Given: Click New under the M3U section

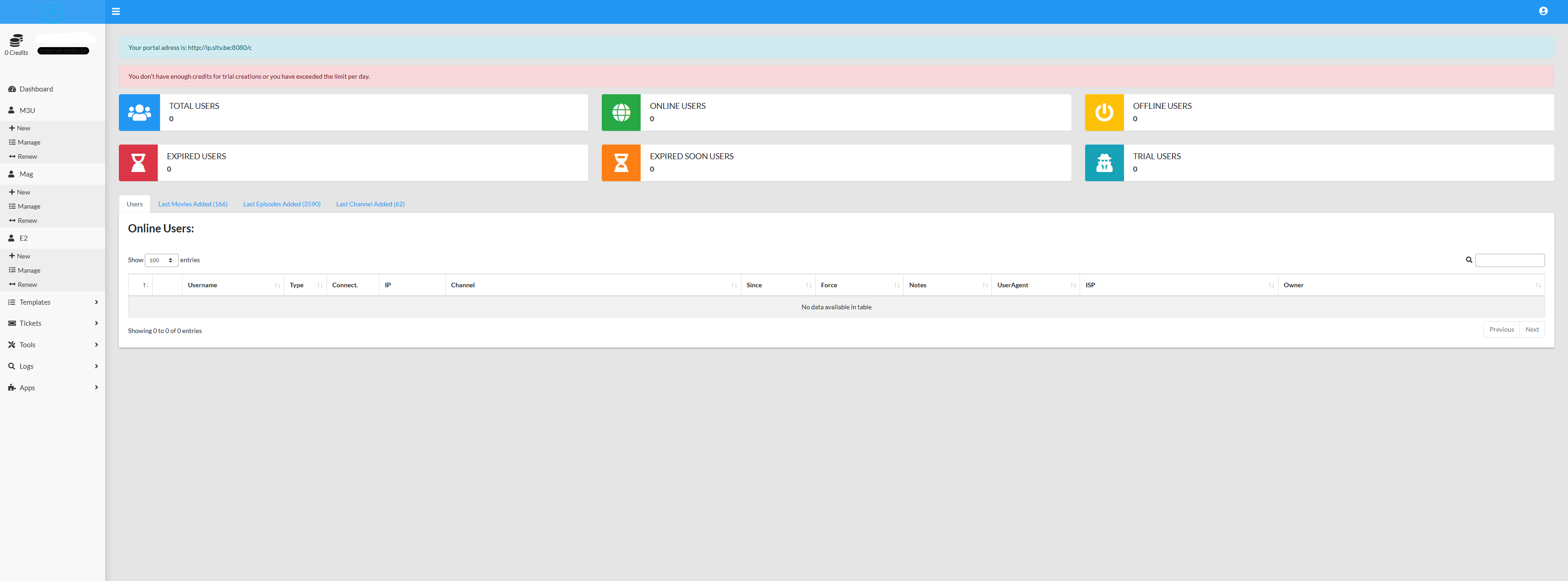Looking at the screenshot, I should pos(23,129).
